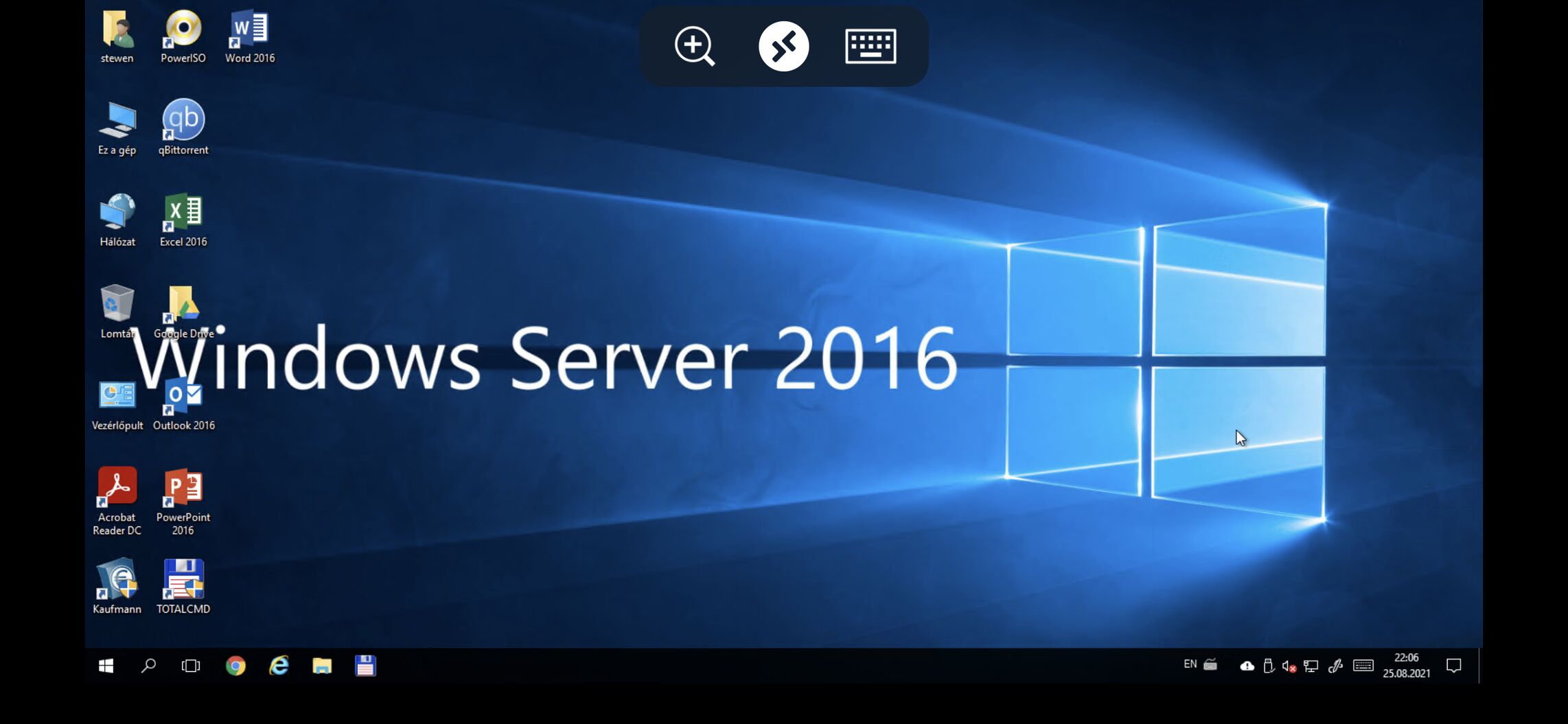The width and height of the screenshot is (1568, 724).
Task: Open the cloud sync warning tray icon
Action: click(1247, 666)
